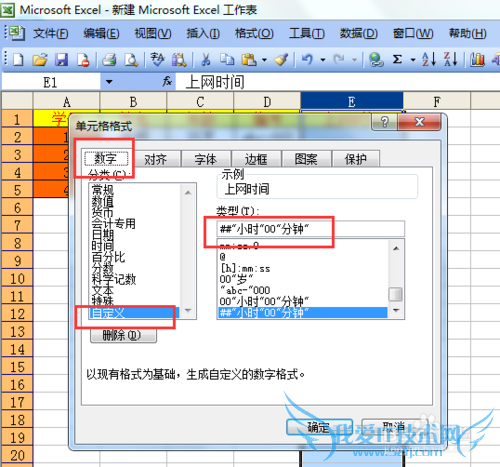Switch to the 字体 tab

tap(206, 159)
